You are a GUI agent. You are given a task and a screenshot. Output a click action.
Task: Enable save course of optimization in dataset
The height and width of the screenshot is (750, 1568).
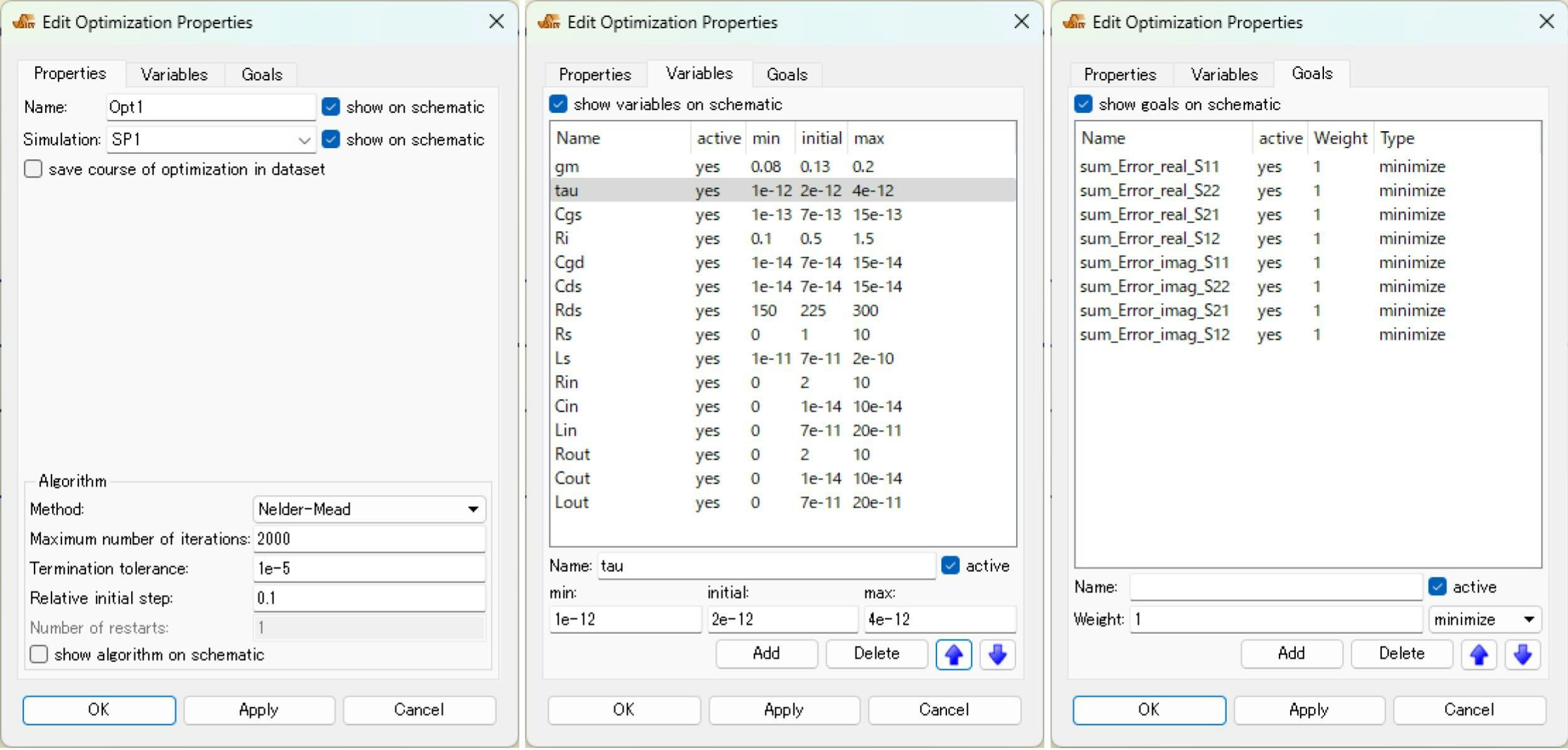(33, 169)
